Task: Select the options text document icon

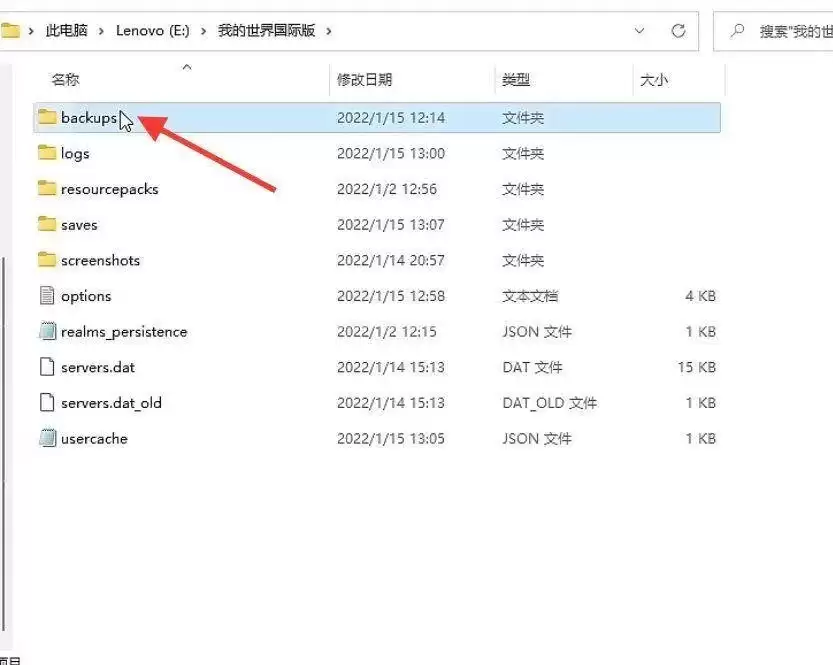Action: click(x=47, y=295)
